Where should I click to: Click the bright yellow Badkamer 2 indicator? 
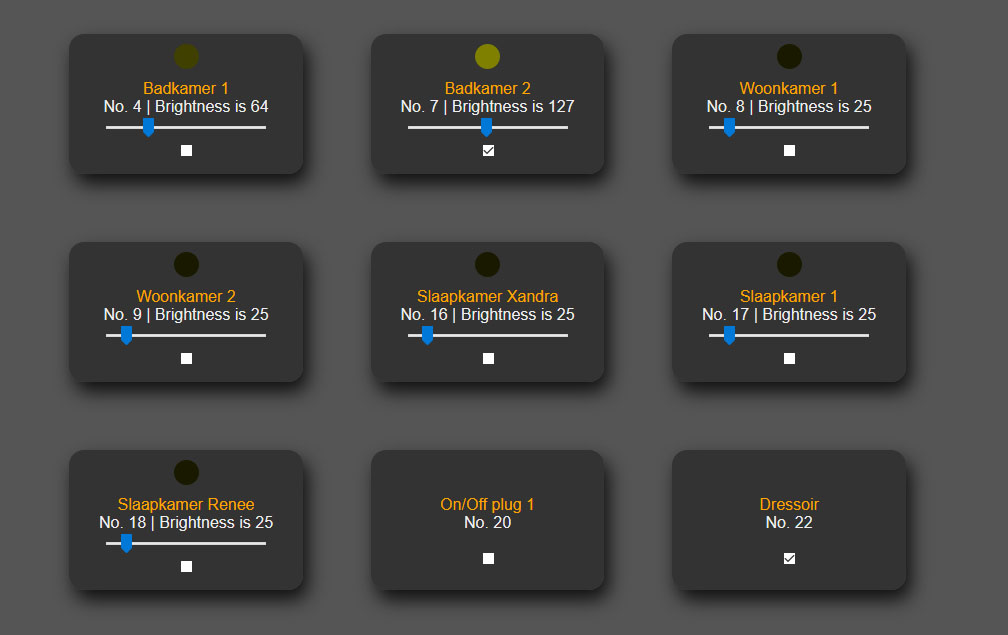pyautogui.click(x=487, y=57)
